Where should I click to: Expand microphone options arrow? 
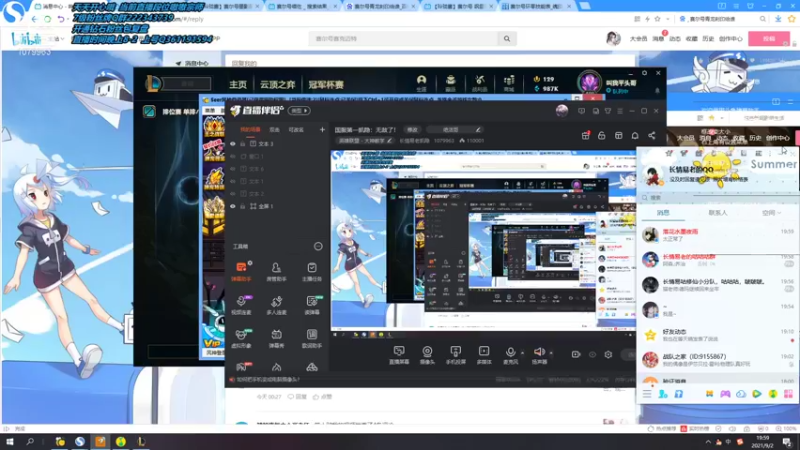tap(522, 353)
